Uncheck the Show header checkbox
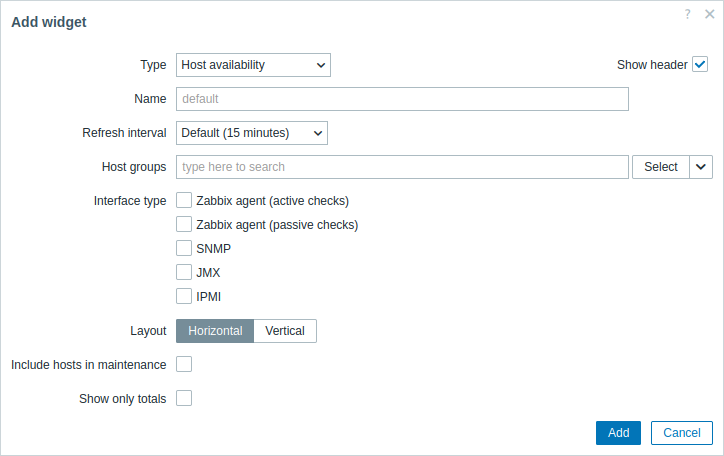724x456 pixels. point(700,64)
